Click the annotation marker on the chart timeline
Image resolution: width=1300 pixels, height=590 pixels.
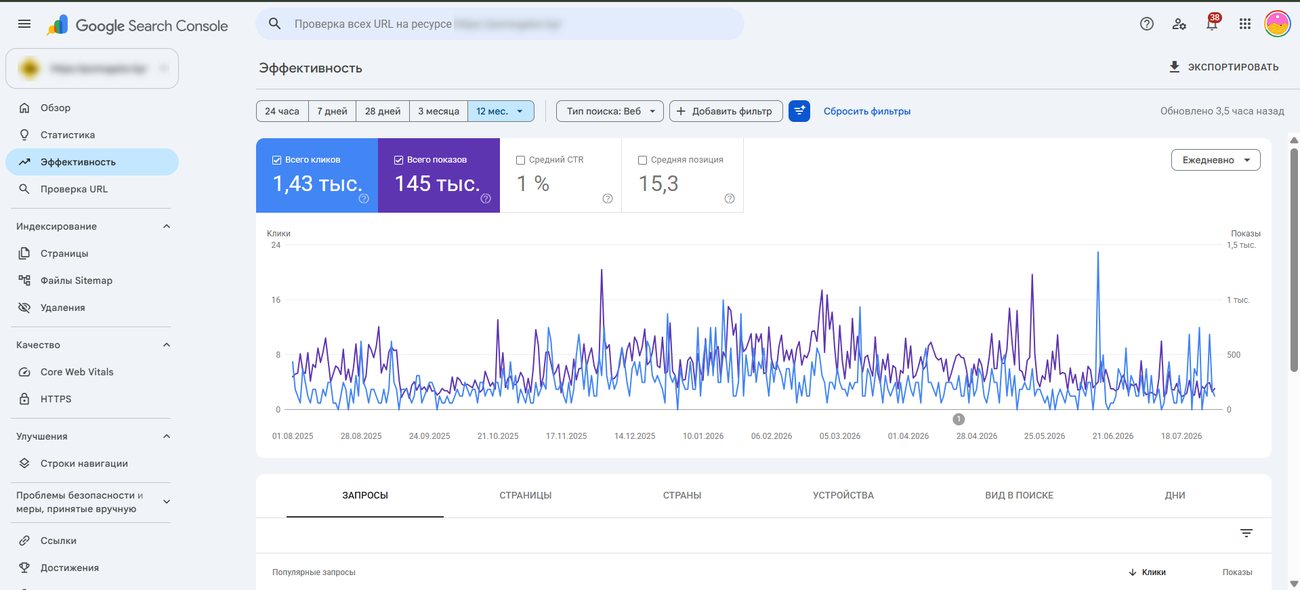(958, 419)
